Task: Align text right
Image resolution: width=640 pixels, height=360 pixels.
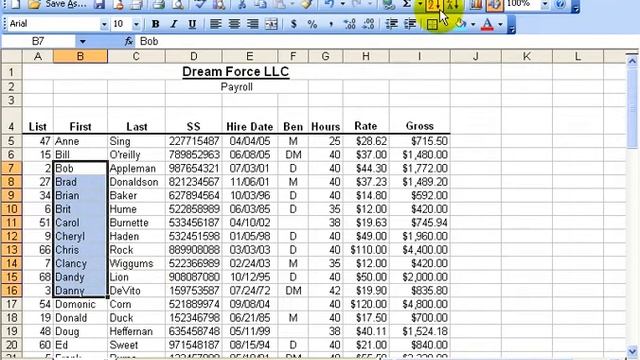Action: (253, 24)
